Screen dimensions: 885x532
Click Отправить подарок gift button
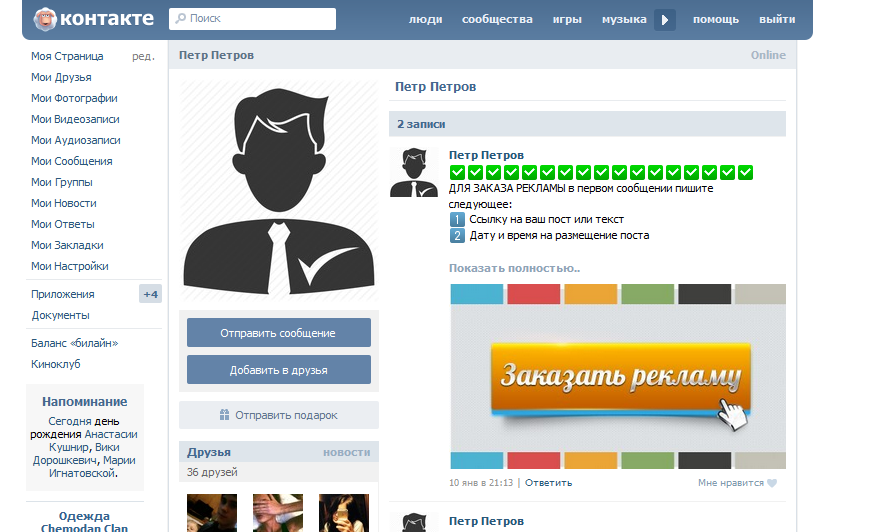tap(279, 415)
